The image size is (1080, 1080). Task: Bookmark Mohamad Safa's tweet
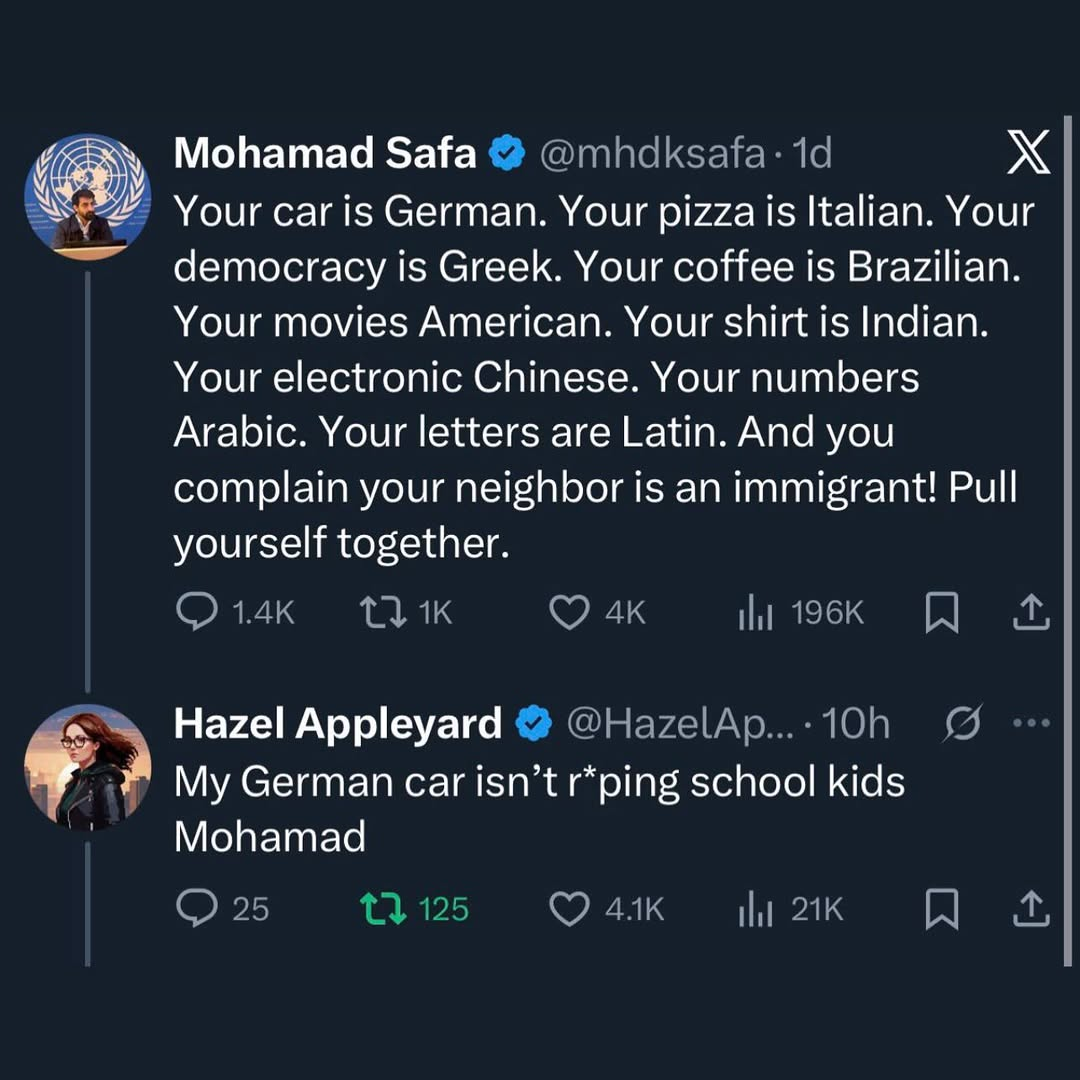pyautogui.click(x=941, y=613)
